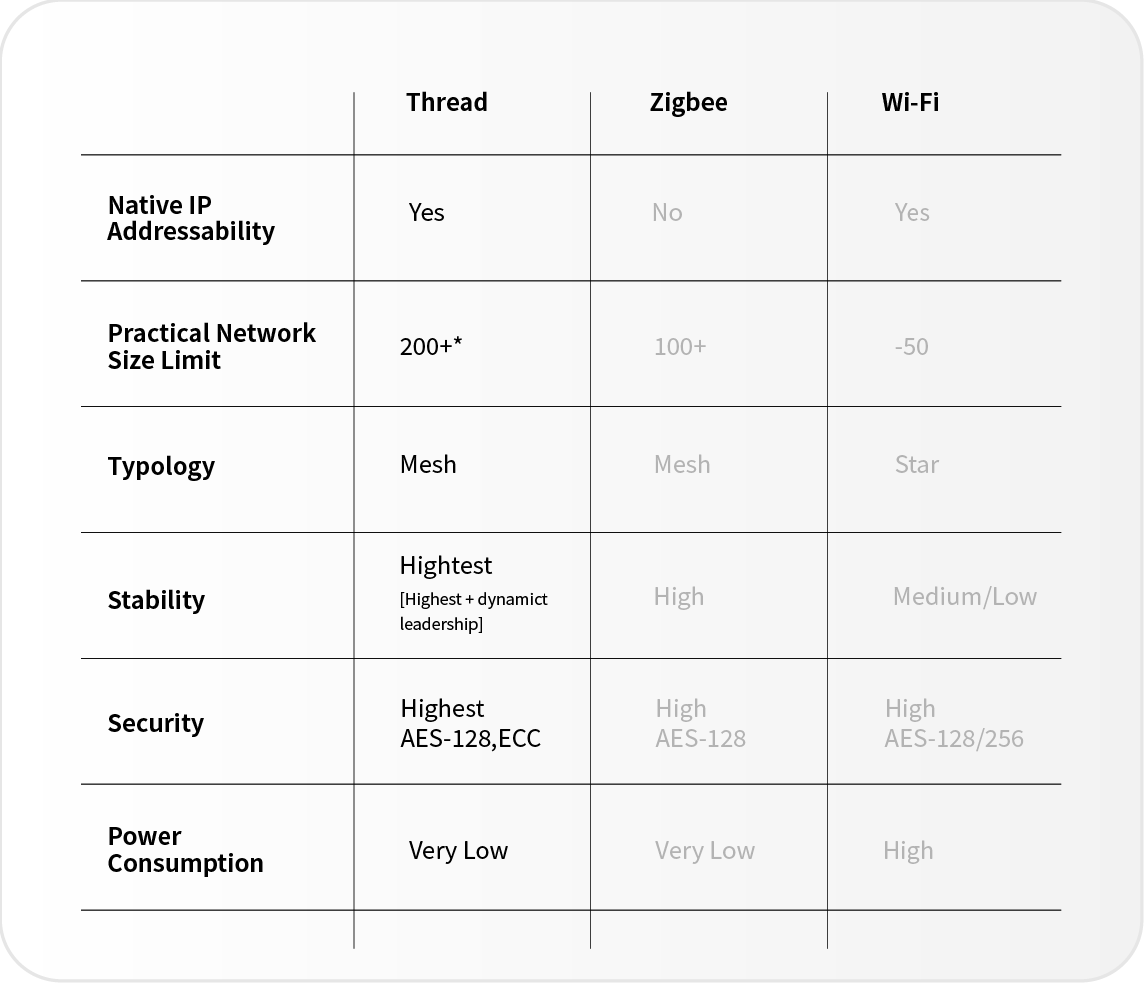Select the Security row label
Screen dimensions: 1145x985
pyautogui.click(x=155, y=723)
